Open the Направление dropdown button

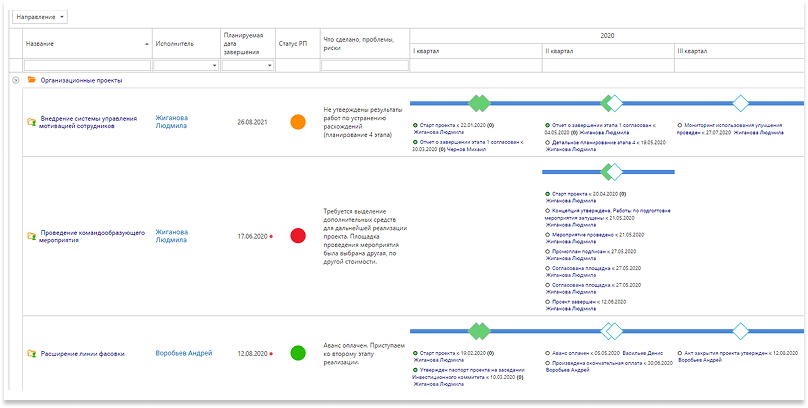[x=42, y=17]
